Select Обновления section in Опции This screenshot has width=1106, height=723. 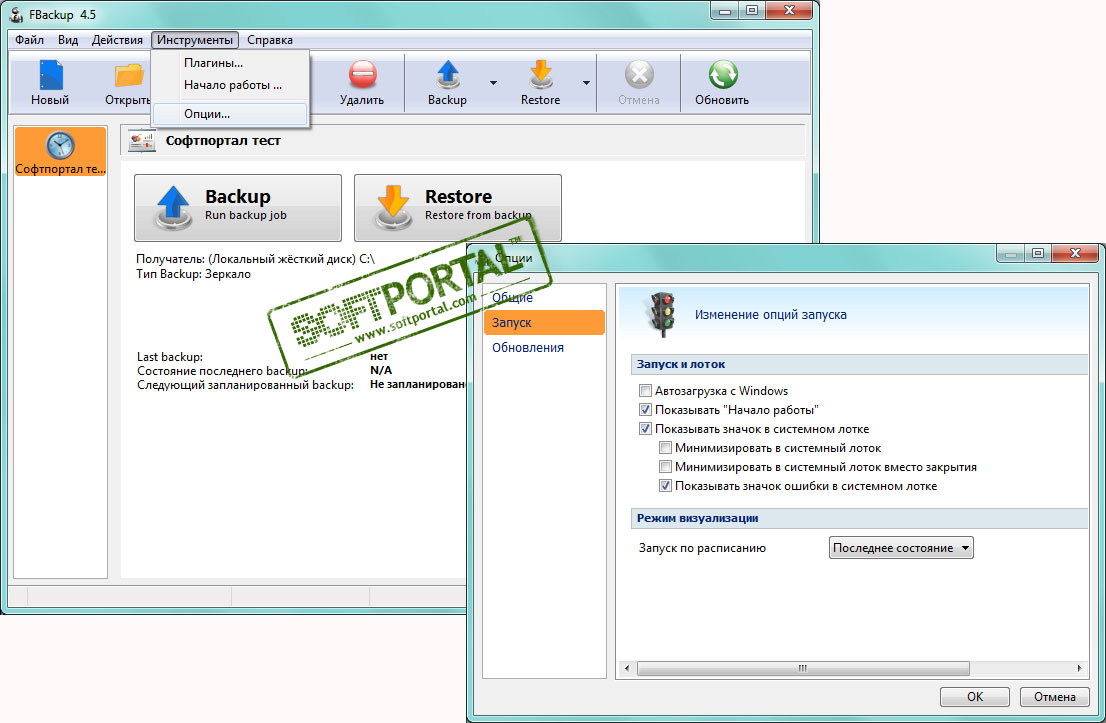(x=544, y=348)
